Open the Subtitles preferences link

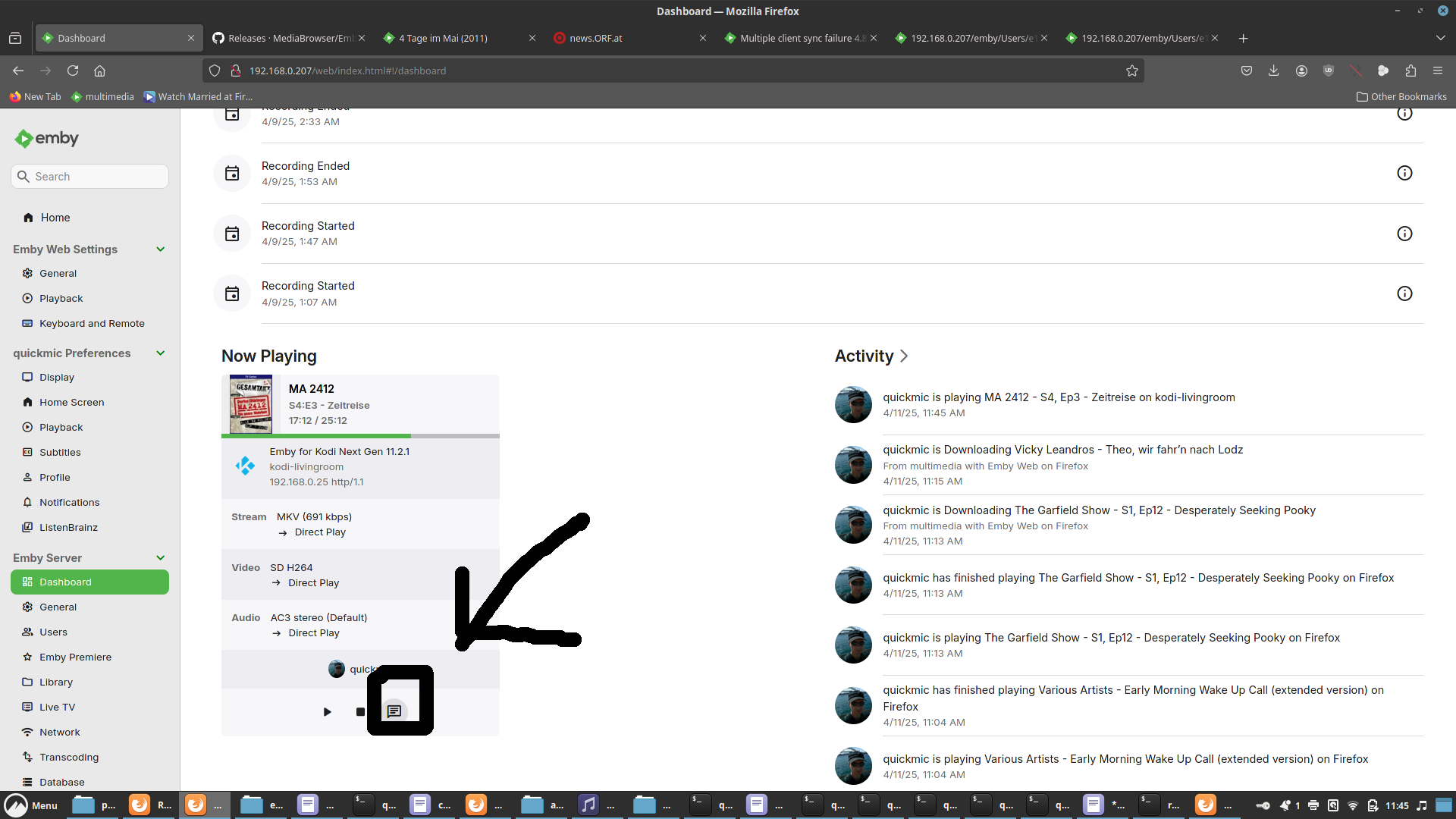pyautogui.click(x=60, y=452)
